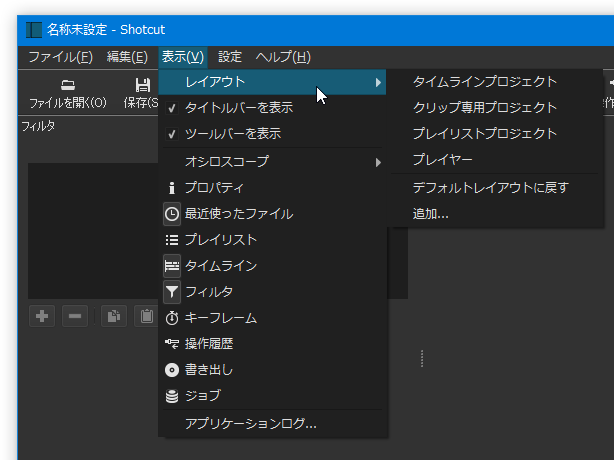Open the ヘルプ(H) menu
Viewport: 614px width, 460px height.
point(283,57)
